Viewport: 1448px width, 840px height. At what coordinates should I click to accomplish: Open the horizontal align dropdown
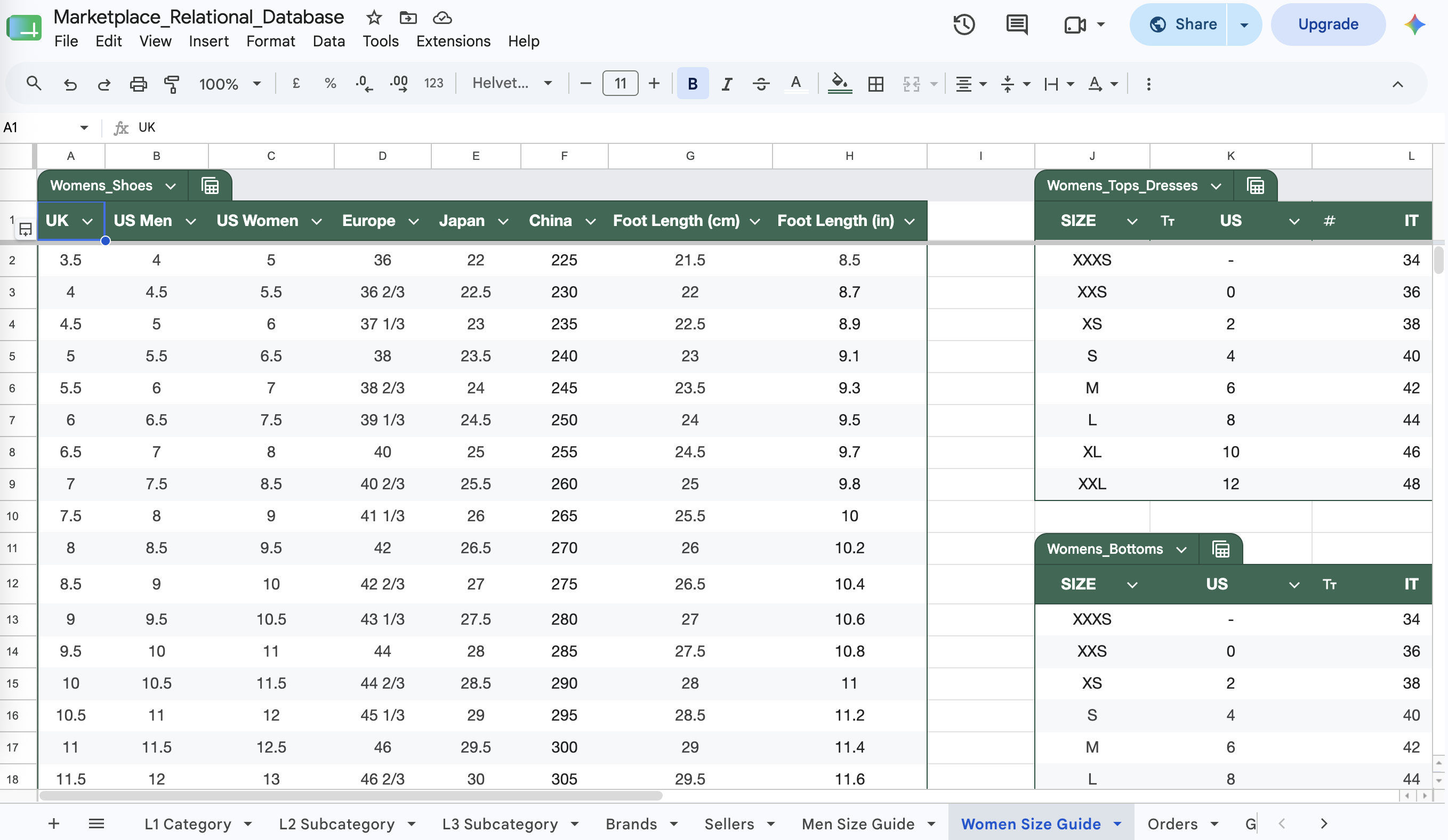click(970, 84)
